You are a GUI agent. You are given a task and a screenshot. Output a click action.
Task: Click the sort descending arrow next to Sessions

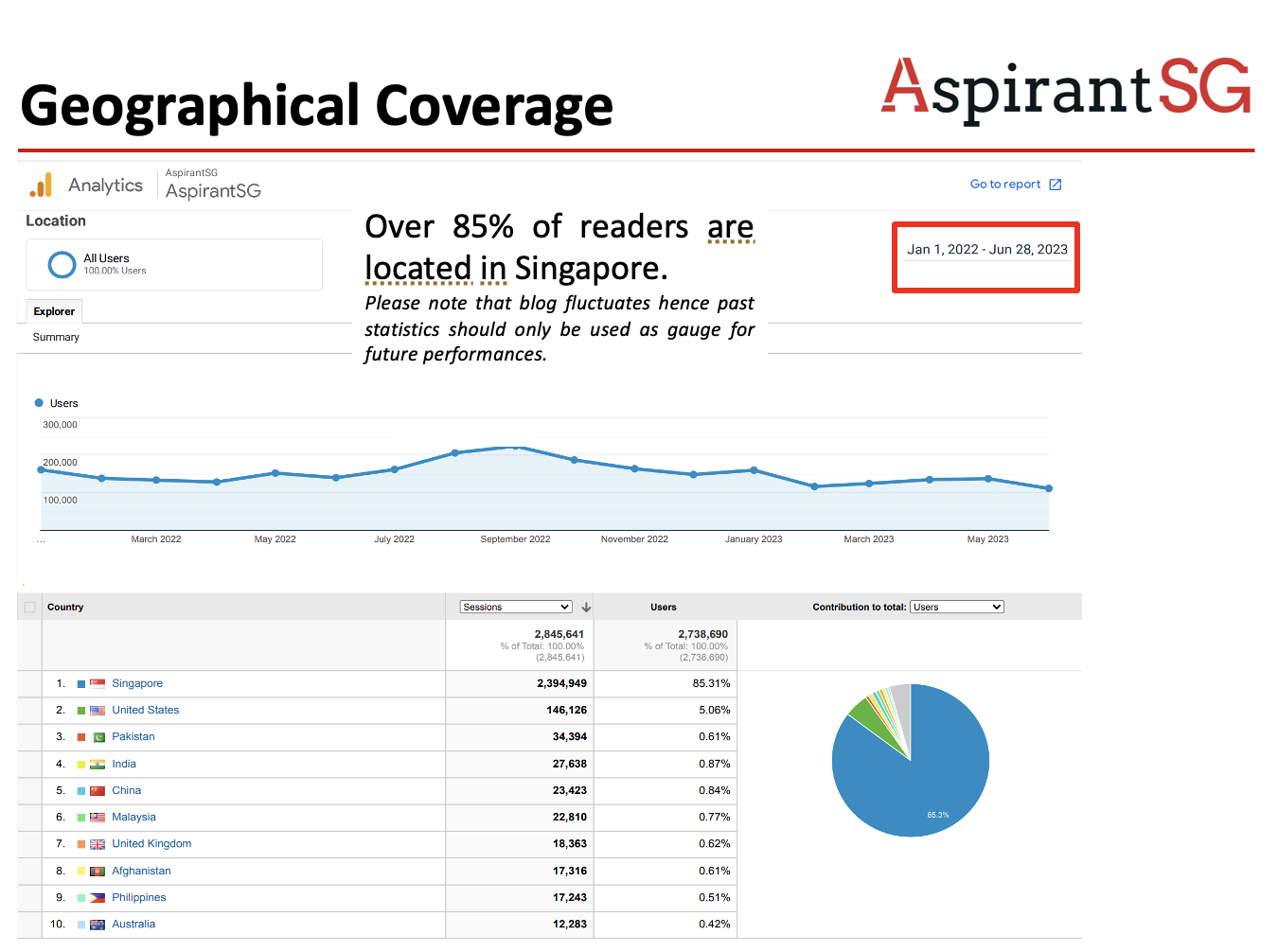point(586,608)
